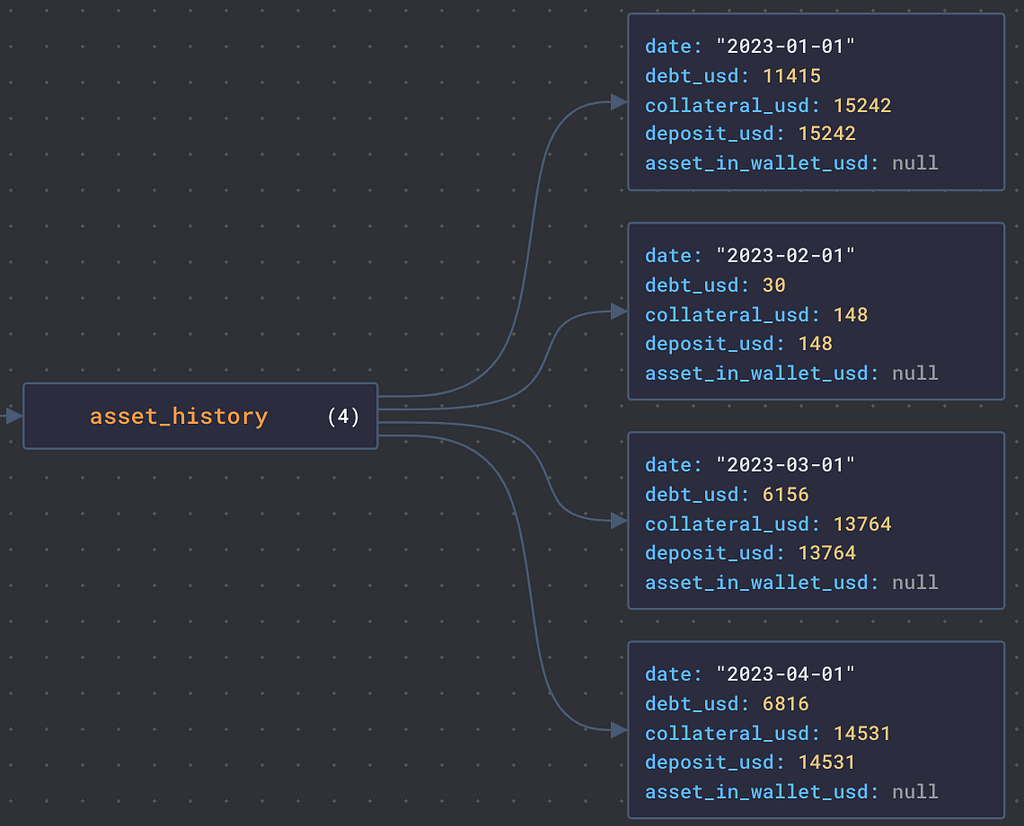Click asset_in_wallet_usd null in 2023-01-01 card
Image resolution: width=1024 pixels, height=826 pixels.
[915, 163]
